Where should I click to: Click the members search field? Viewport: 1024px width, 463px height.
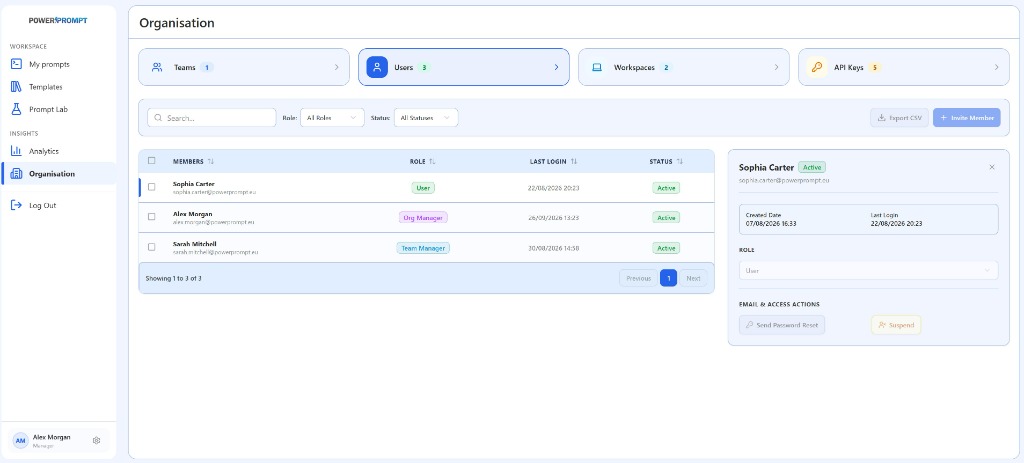pyautogui.click(x=212, y=118)
